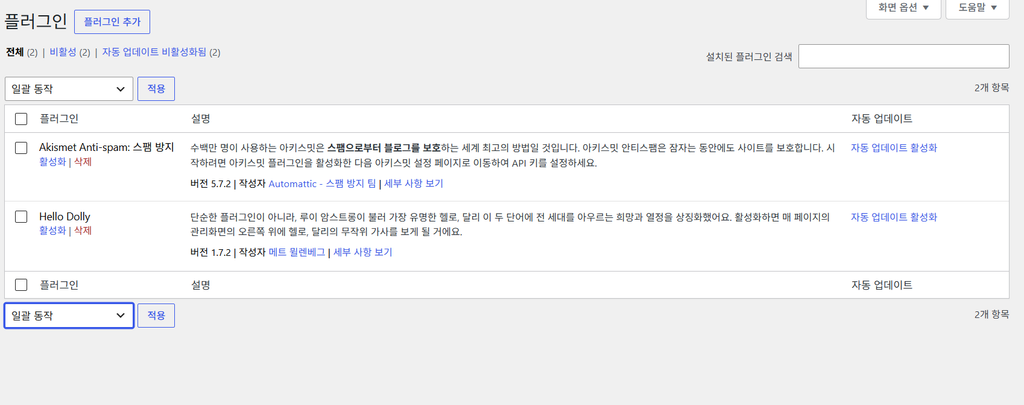Delete Akismet via 삭제 link
Image resolution: width=1024 pixels, height=405 pixels.
pos(82,162)
